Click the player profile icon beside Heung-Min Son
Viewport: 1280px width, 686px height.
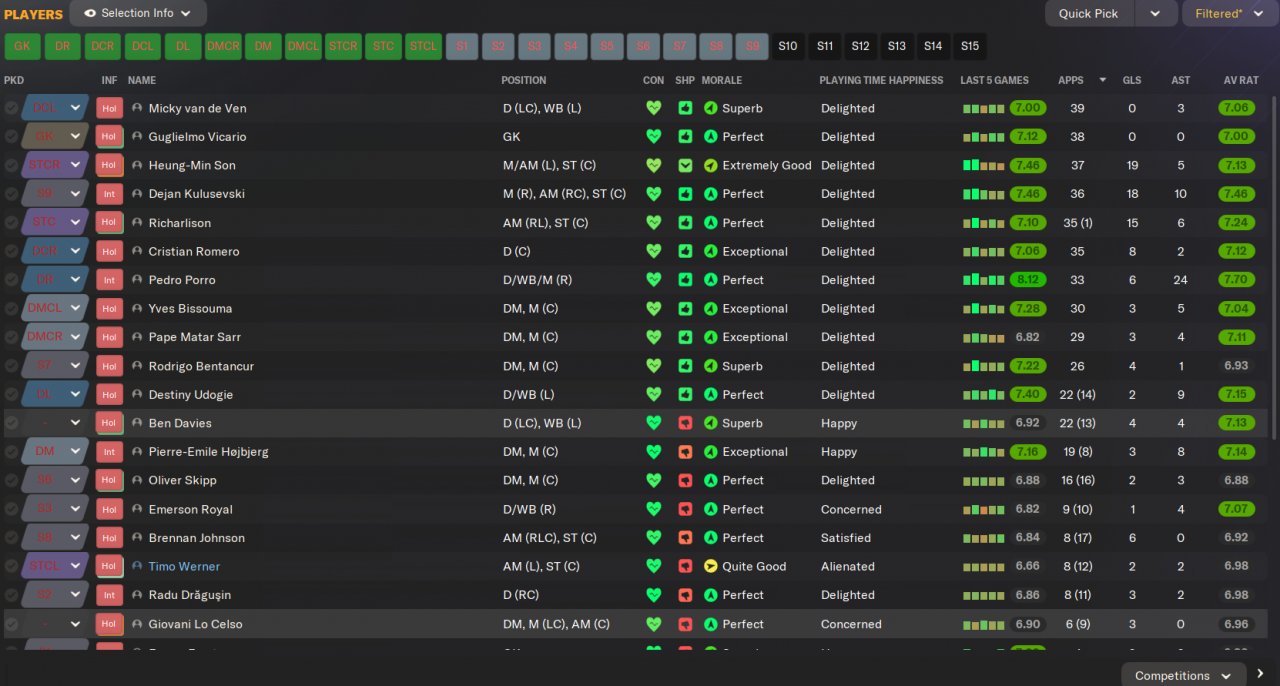tap(137, 165)
